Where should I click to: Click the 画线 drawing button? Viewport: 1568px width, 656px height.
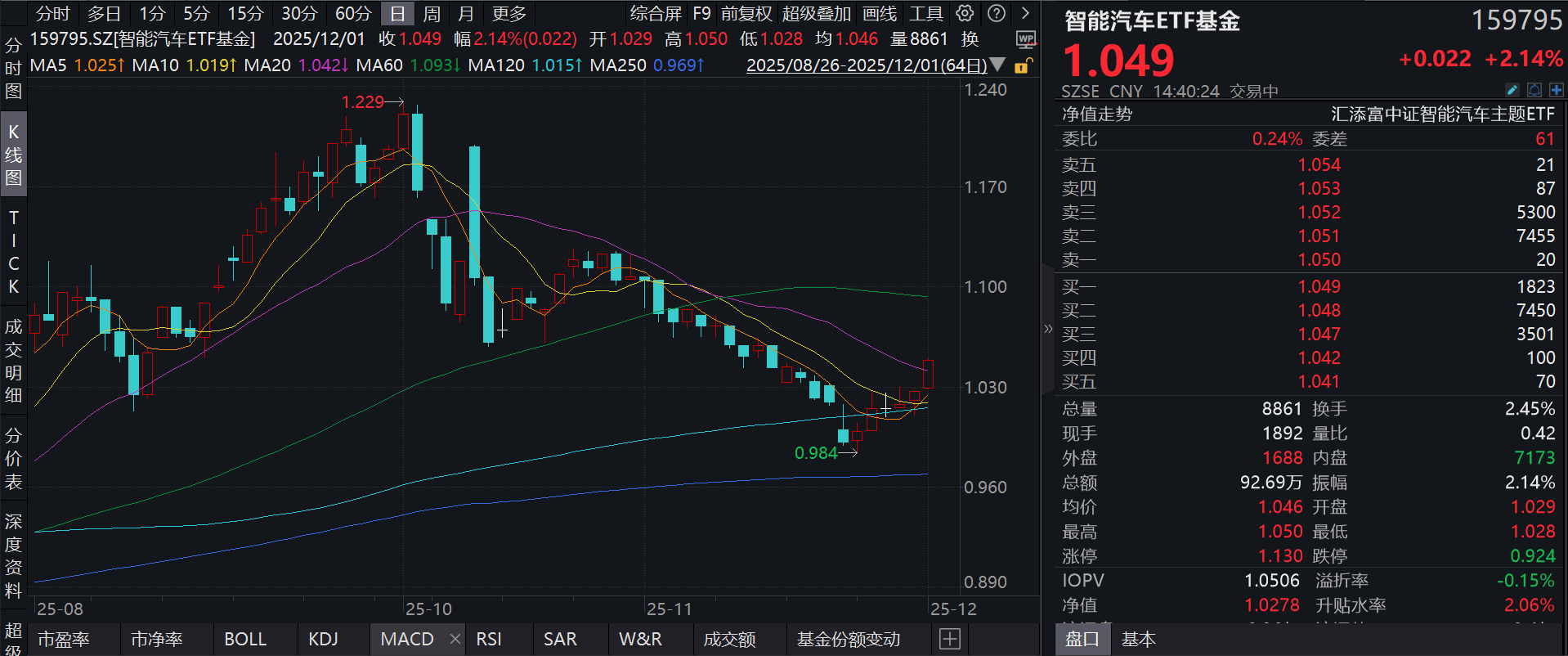point(879,13)
